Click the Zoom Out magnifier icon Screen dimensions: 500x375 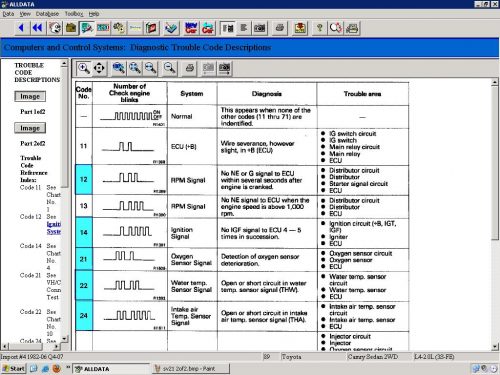(x=170, y=68)
